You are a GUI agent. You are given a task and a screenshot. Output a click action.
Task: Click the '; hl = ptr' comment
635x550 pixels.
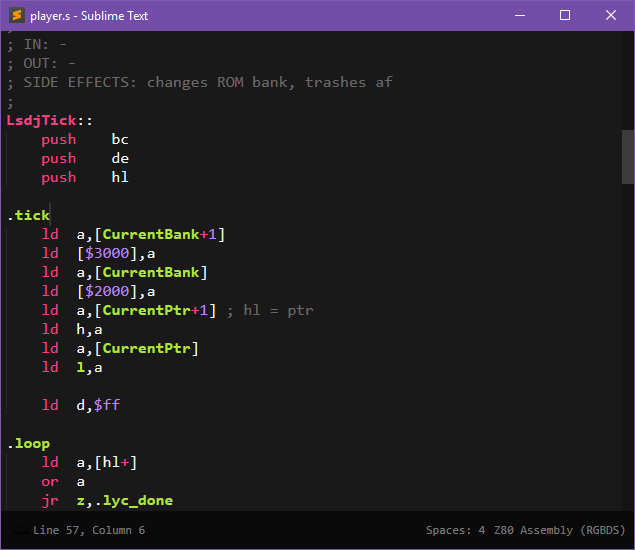[x=270, y=310]
